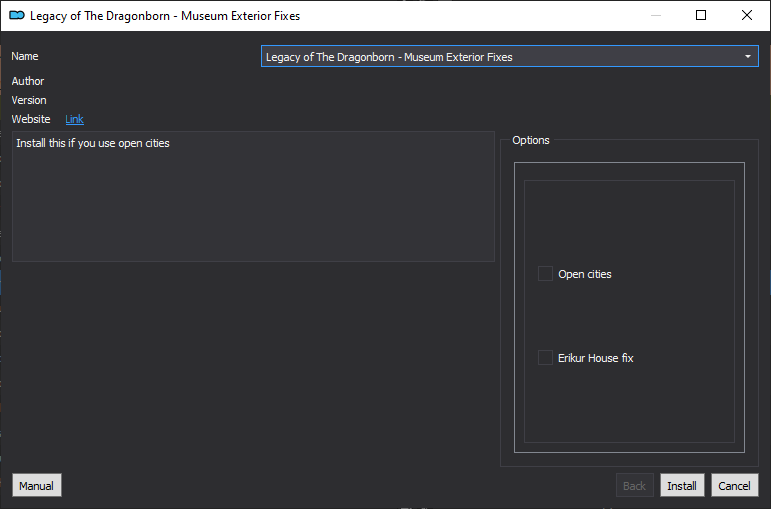Expand the Name combo box dropdown arrow

tap(747, 57)
